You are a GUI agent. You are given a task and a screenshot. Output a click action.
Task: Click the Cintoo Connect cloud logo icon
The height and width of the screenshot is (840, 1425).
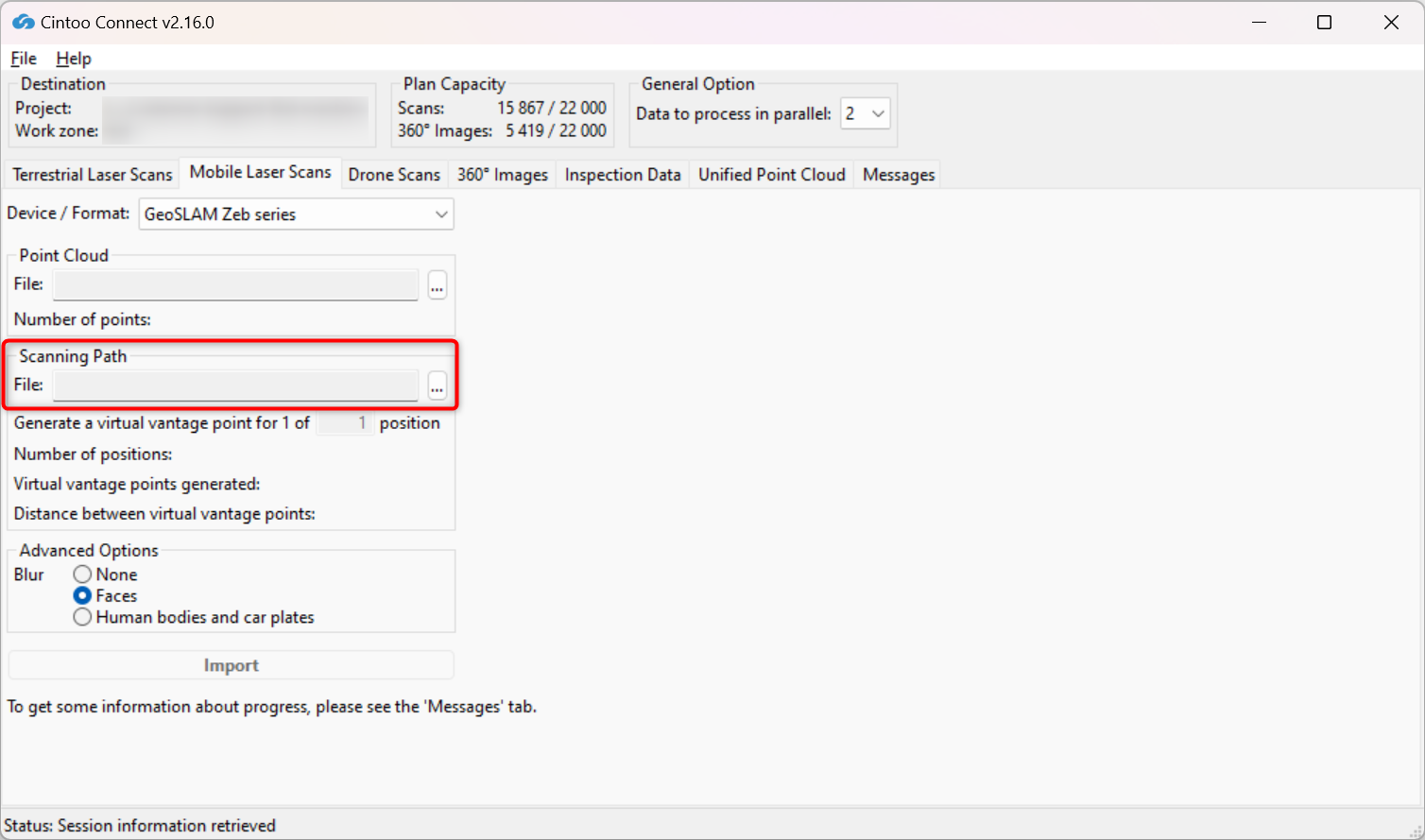[x=23, y=22]
